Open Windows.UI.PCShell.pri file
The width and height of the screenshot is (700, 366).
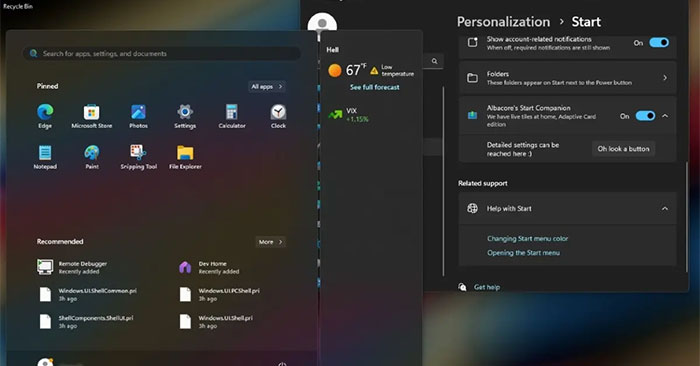click(x=221, y=295)
